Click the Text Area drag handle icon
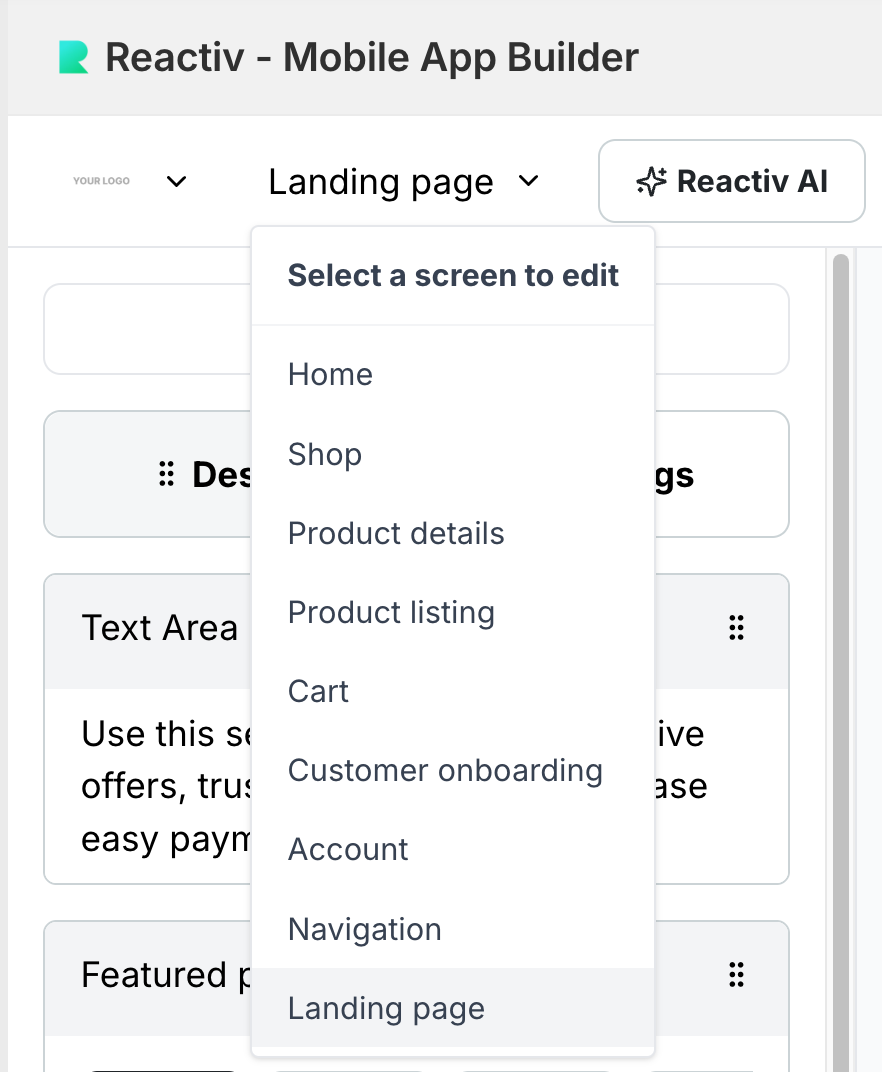Screen dimensions: 882x1072 [x=737, y=628]
